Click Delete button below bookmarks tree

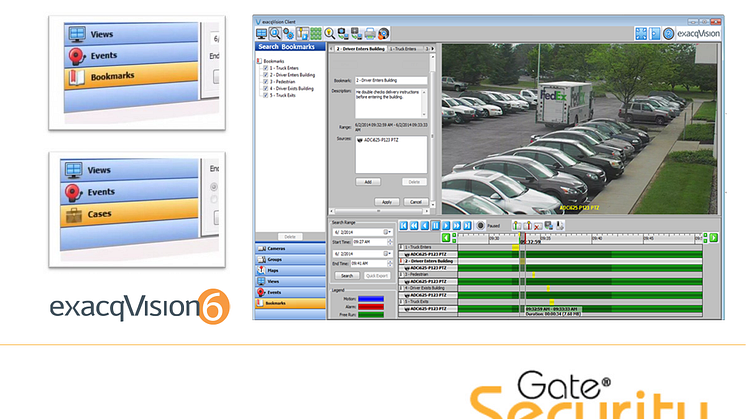pyautogui.click(x=290, y=236)
